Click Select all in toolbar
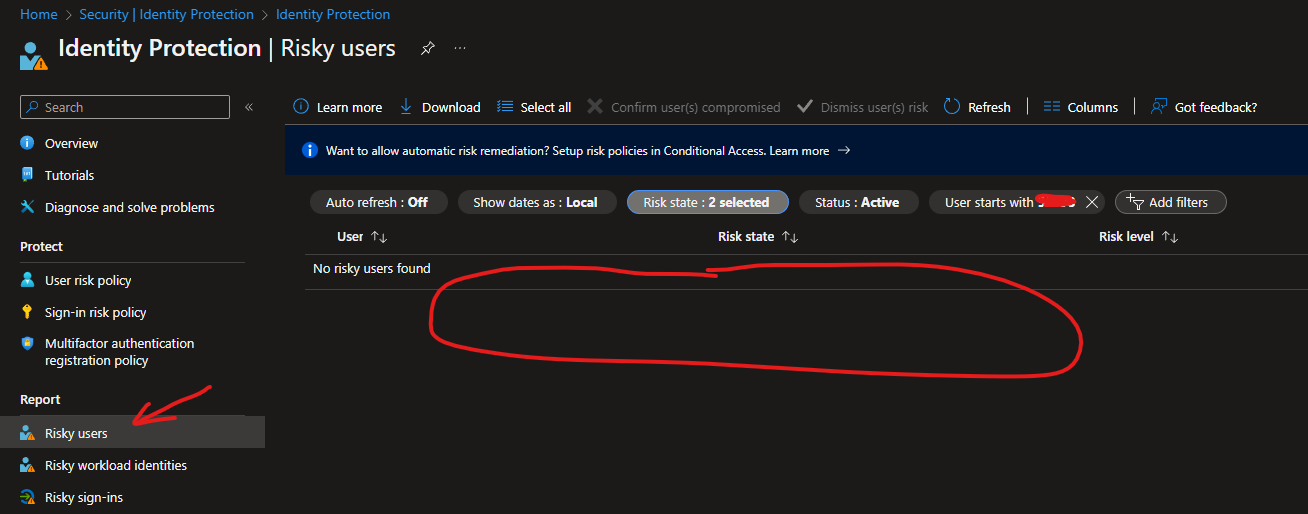The width and height of the screenshot is (1308, 514). point(534,107)
